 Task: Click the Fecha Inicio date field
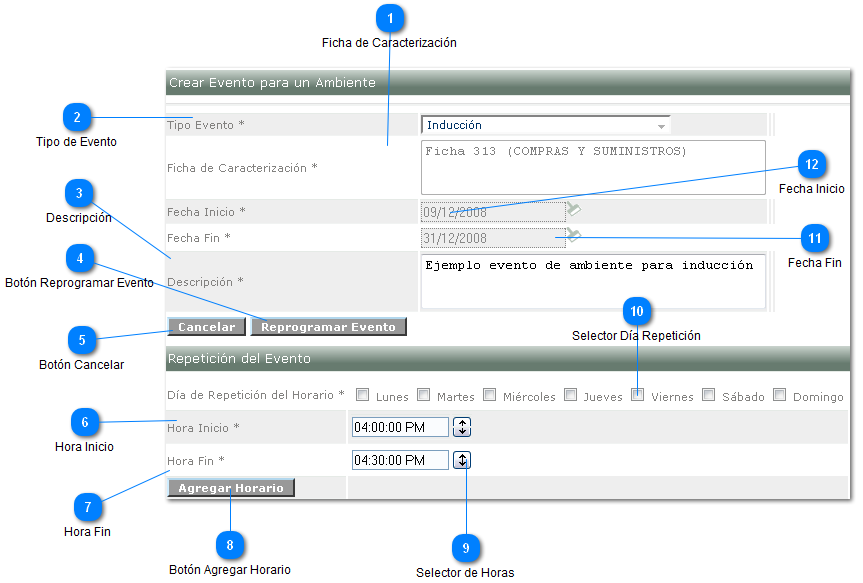coord(493,212)
